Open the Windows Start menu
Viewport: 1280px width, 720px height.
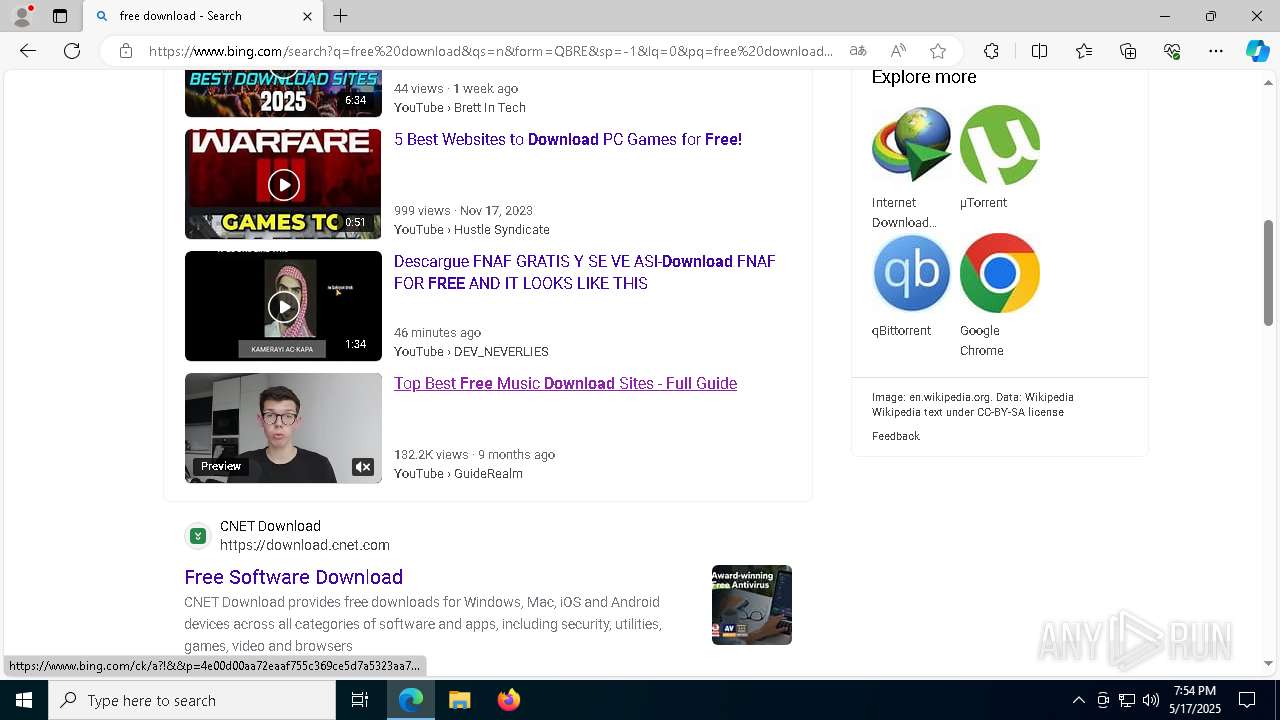click(x=24, y=700)
